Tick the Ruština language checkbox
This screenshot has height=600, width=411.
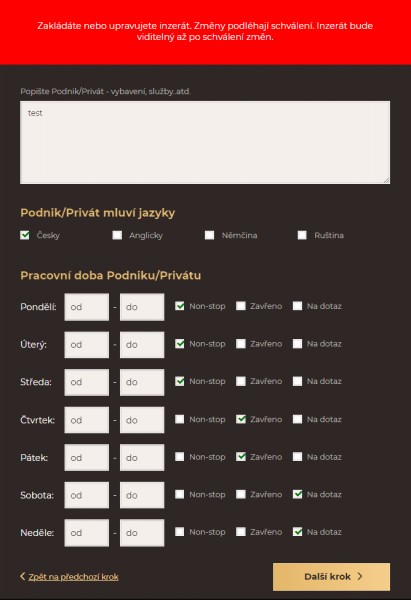[x=302, y=235]
